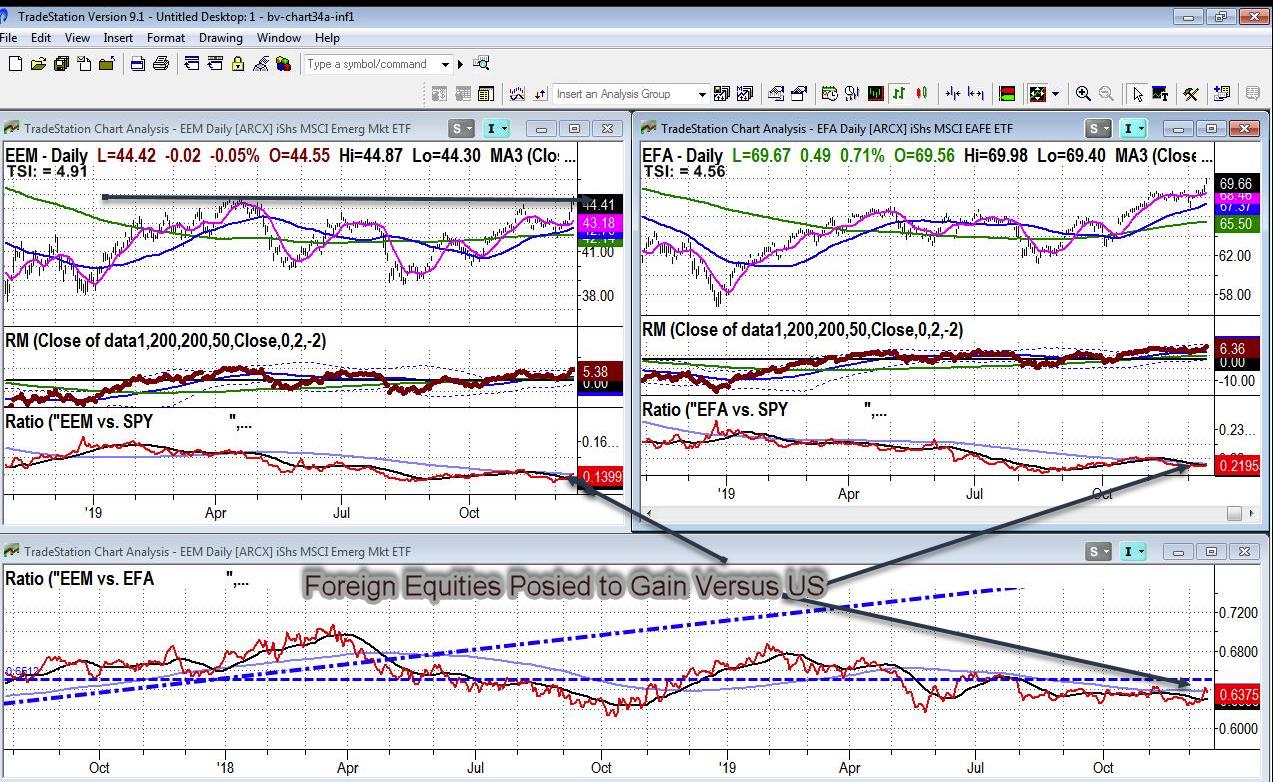Click EFA chart horizontal scrollbar left arrow

[x=651, y=513]
